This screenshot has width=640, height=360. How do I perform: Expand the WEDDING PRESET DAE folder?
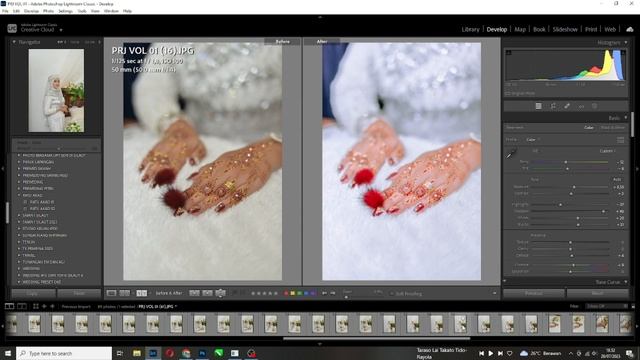coord(19,282)
